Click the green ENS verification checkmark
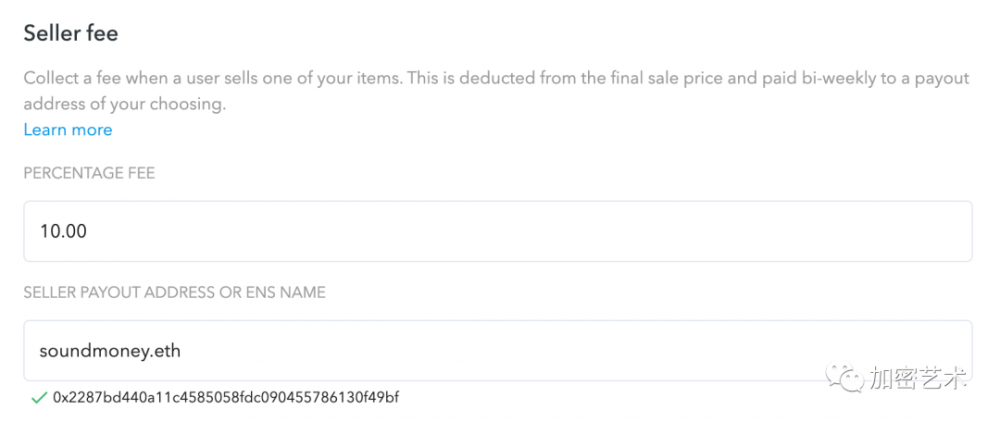The height and width of the screenshot is (422, 1000). click(39, 398)
